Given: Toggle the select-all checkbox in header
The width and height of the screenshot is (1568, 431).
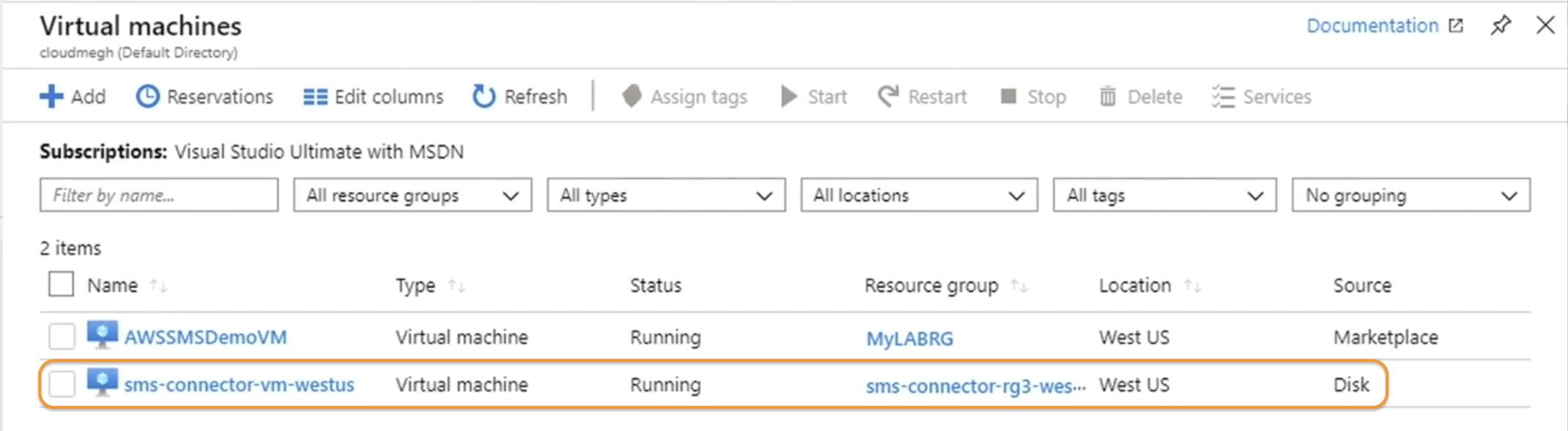Looking at the screenshot, I should point(62,284).
